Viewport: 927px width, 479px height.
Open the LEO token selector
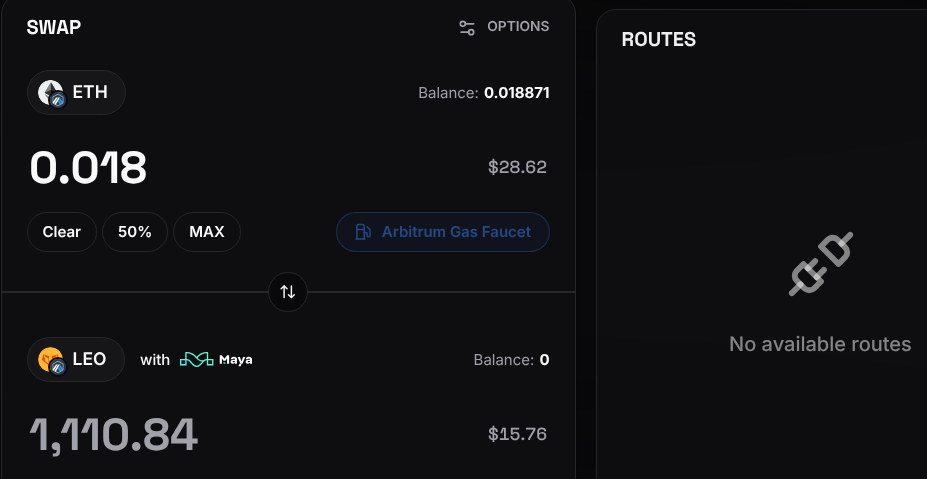click(x=76, y=359)
